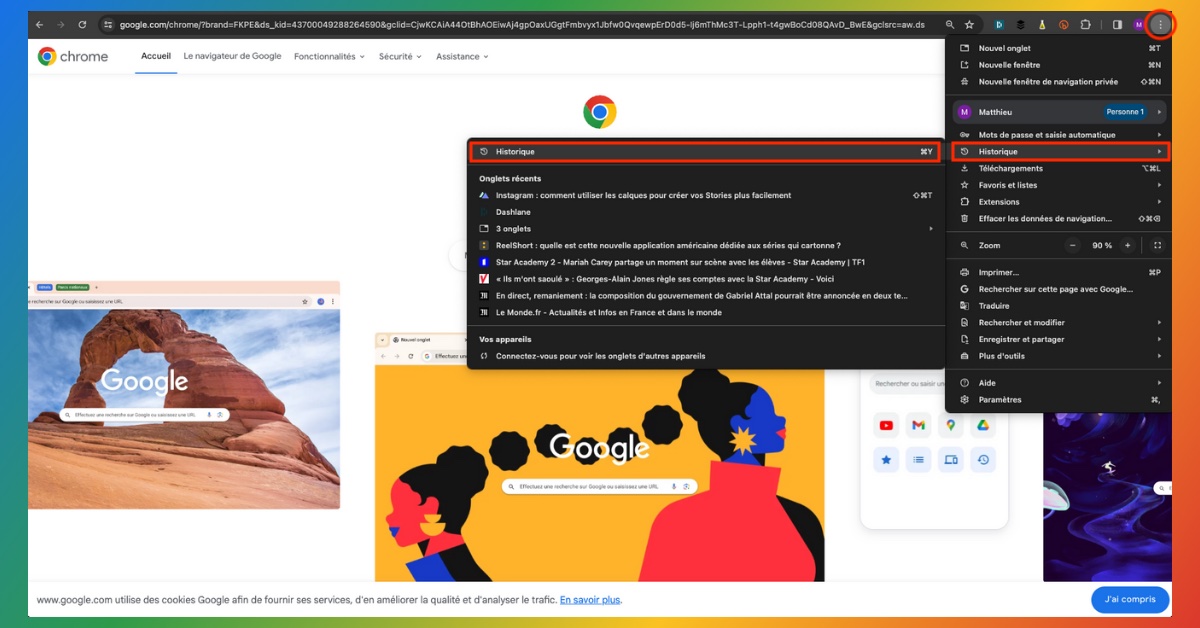Click the magnifier zoom icon in address bar
The width and height of the screenshot is (1200, 628).
click(950, 24)
